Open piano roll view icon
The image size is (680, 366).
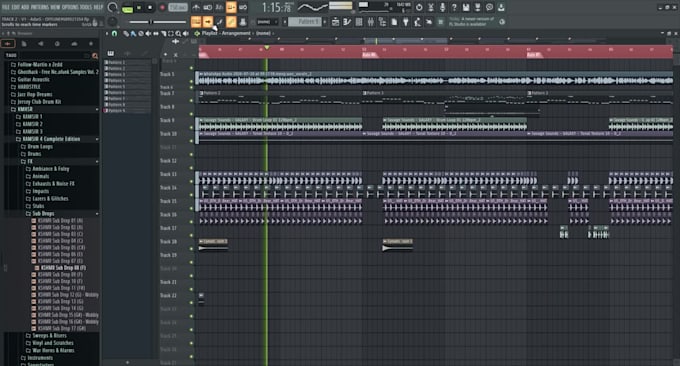[347, 22]
